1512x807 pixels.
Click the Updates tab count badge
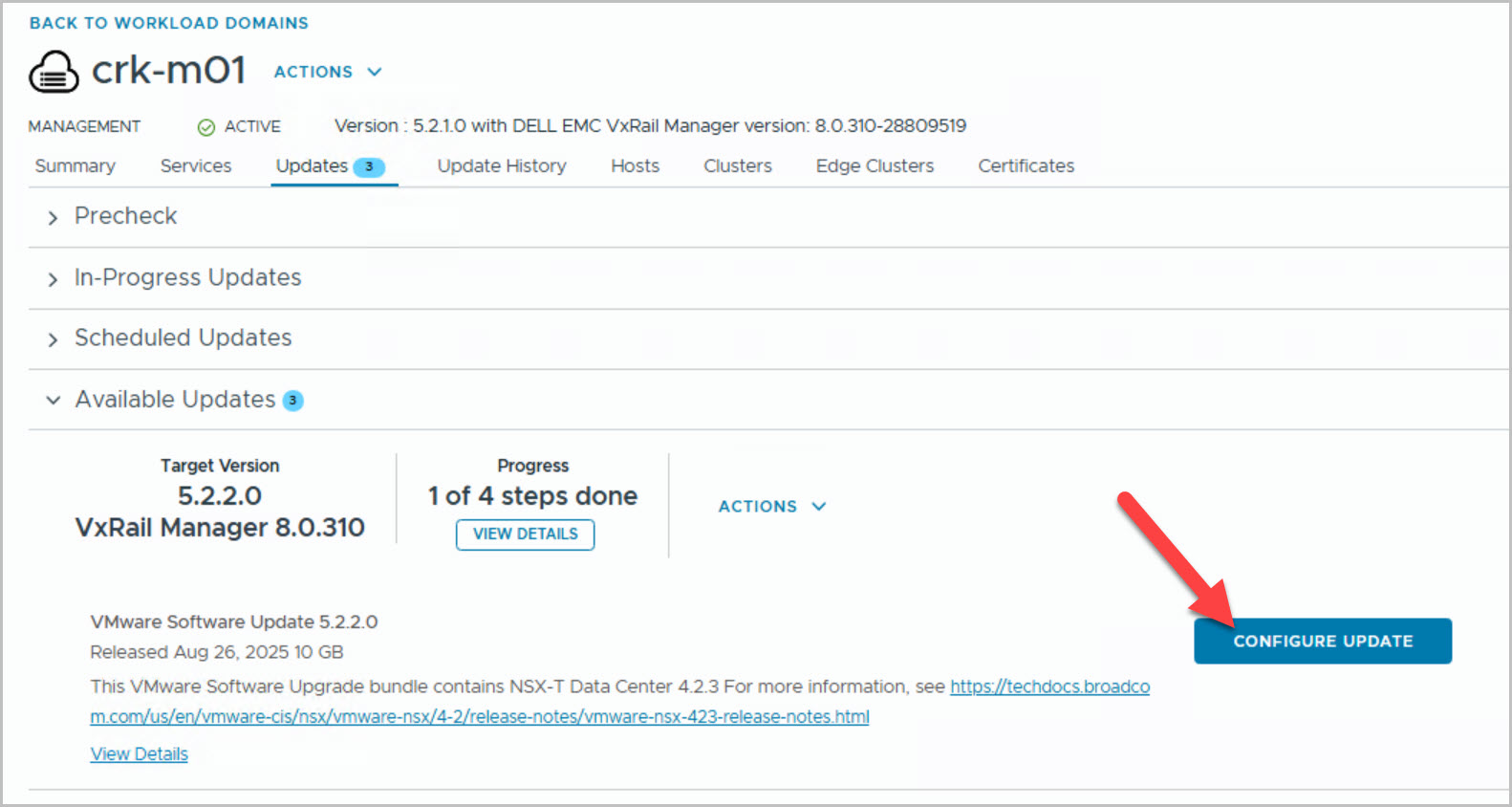pos(369,166)
